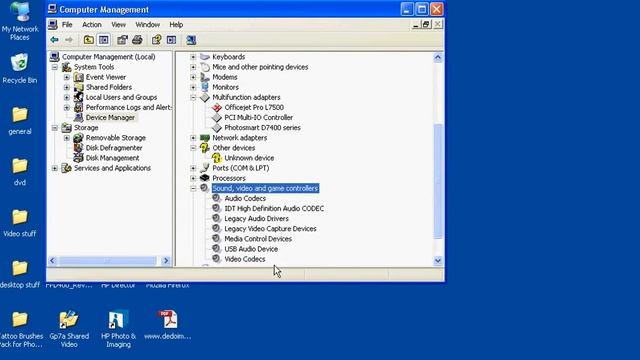Click console tree scroll right arrow
The height and width of the screenshot is (360, 640).
click(166, 260)
